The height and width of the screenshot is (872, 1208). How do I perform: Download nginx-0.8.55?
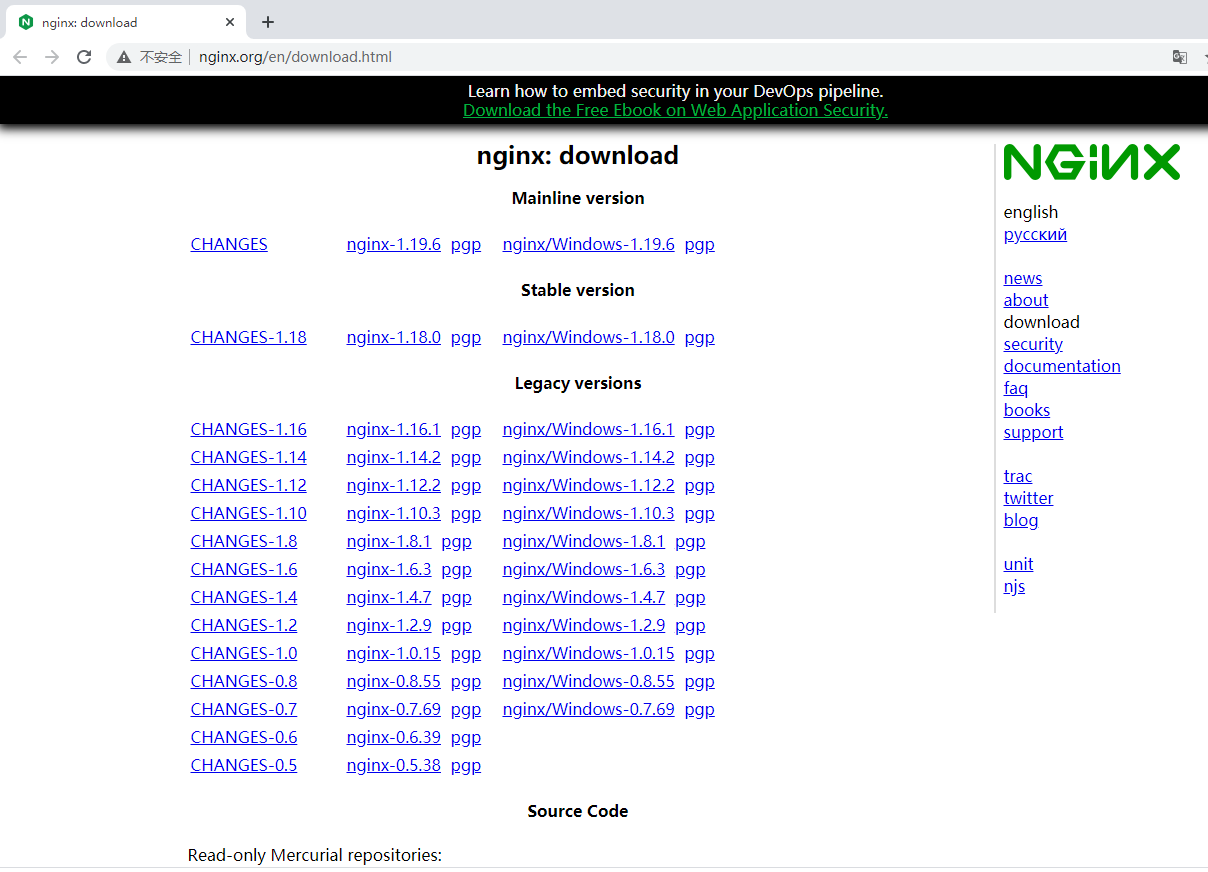pos(393,681)
